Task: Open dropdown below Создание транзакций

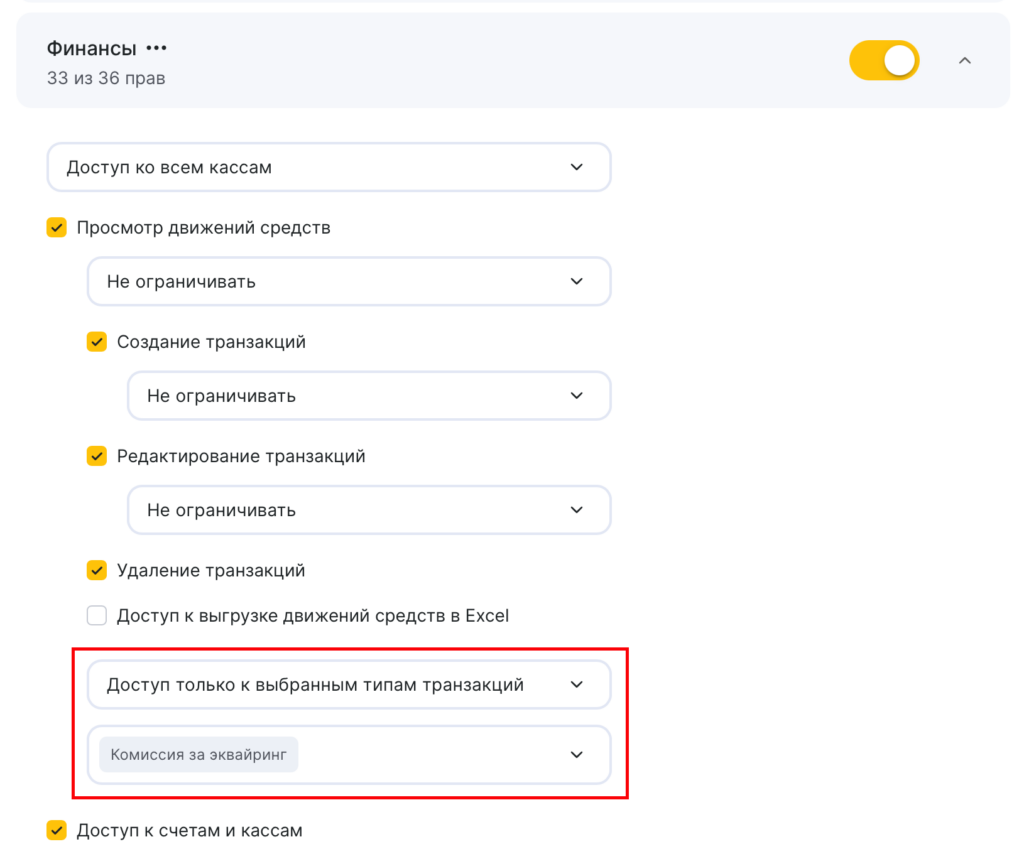Action: pos(368,396)
